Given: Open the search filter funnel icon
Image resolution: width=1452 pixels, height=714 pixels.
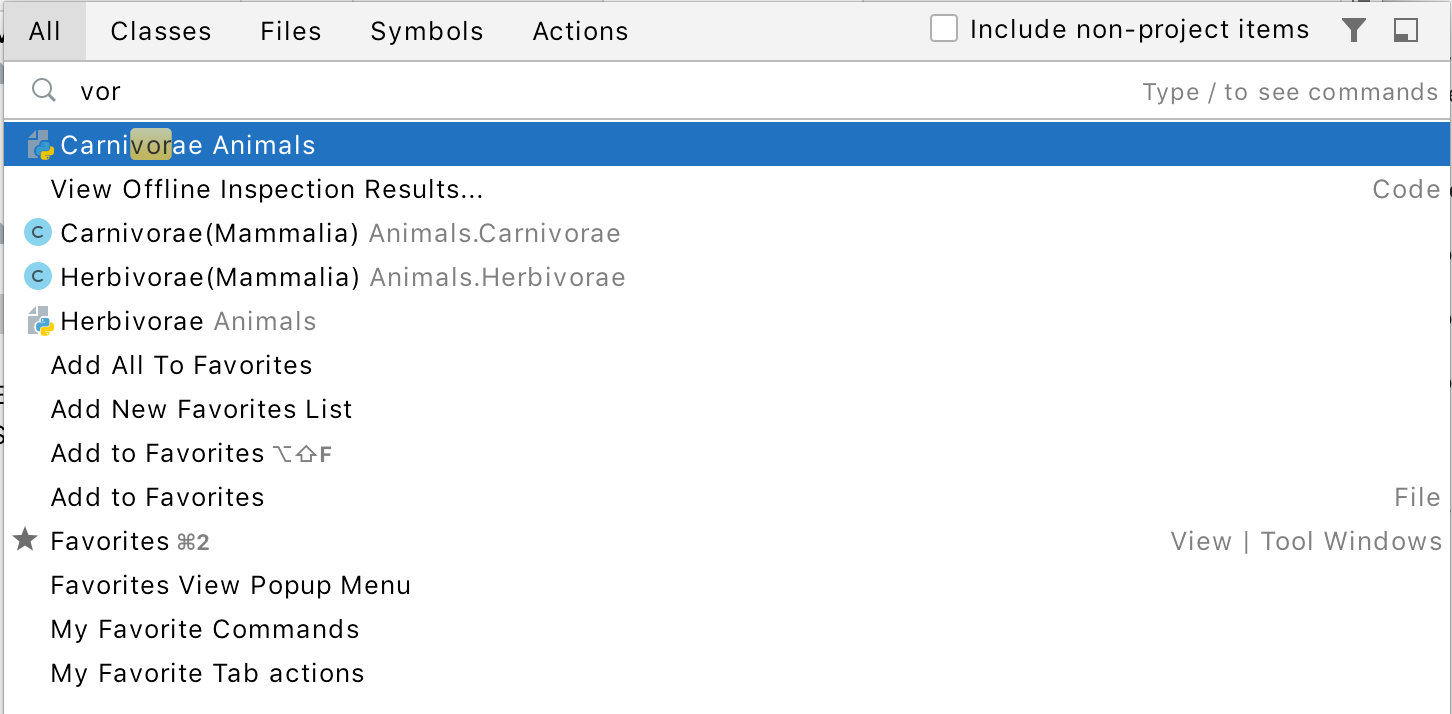Looking at the screenshot, I should click(x=1354, y=30).
